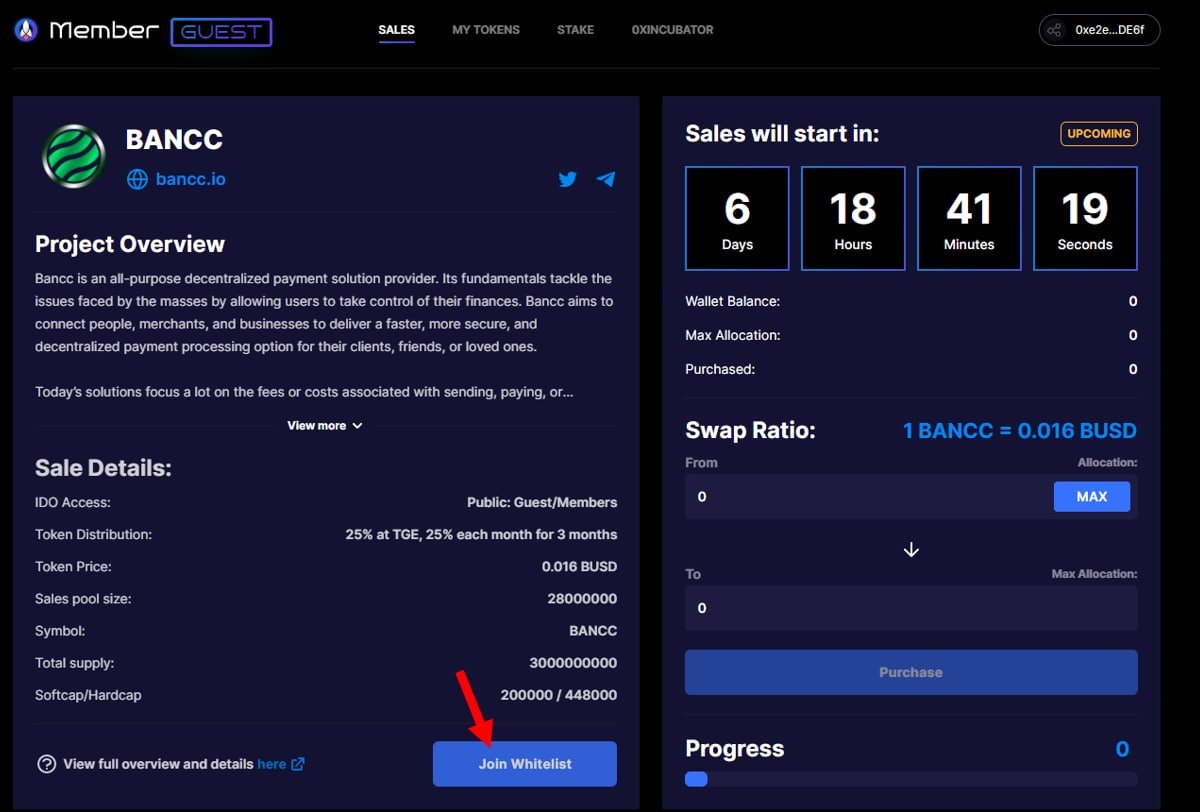
Task: Click the 'Public: Guest/Members' IDO access value
Action: point(542,502)
